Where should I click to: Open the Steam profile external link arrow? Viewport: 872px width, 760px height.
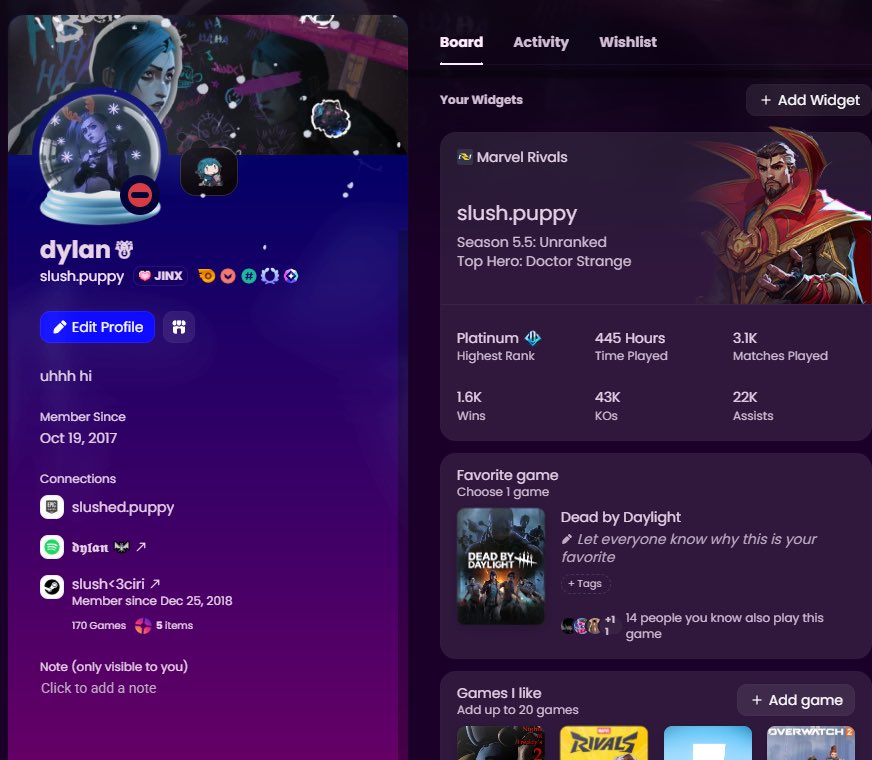click(x=155, y=583)
